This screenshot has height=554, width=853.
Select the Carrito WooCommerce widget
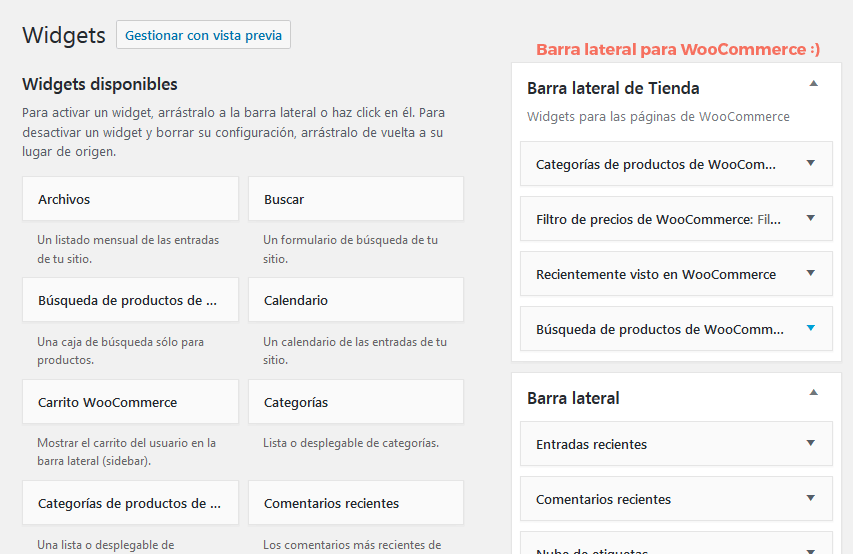click(130, 402)
